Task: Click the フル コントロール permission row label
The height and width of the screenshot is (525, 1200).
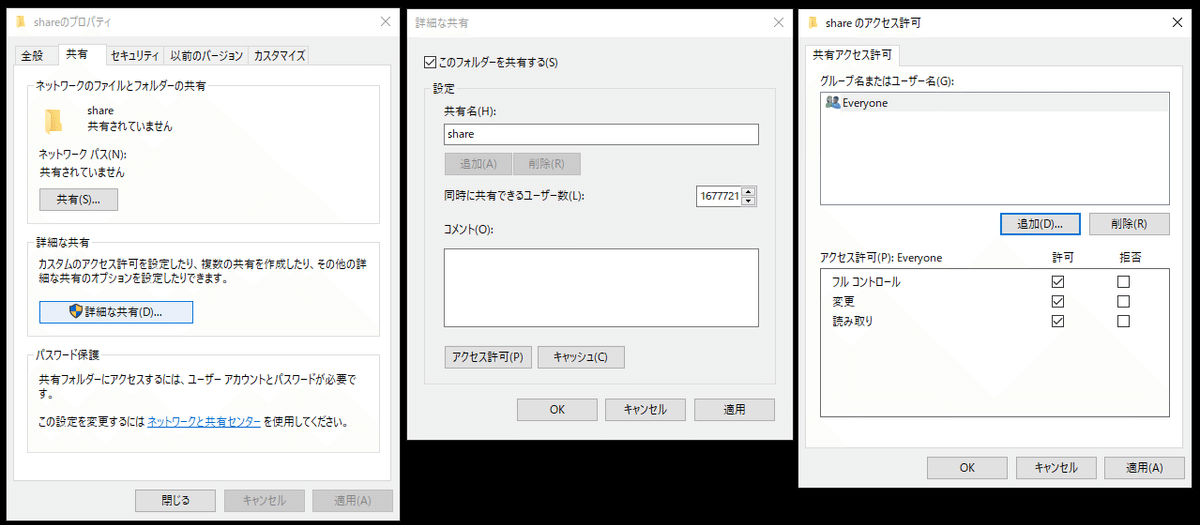Action: tap(866, 282)
